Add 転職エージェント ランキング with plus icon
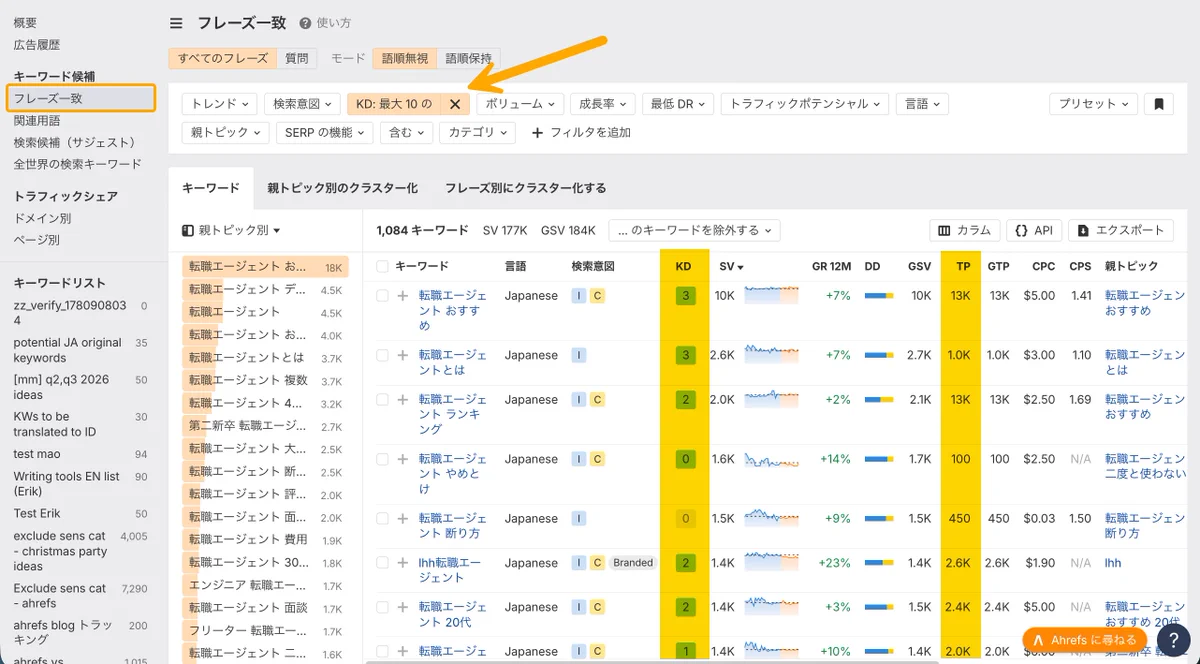The image size is (1200, 664). 403,399
